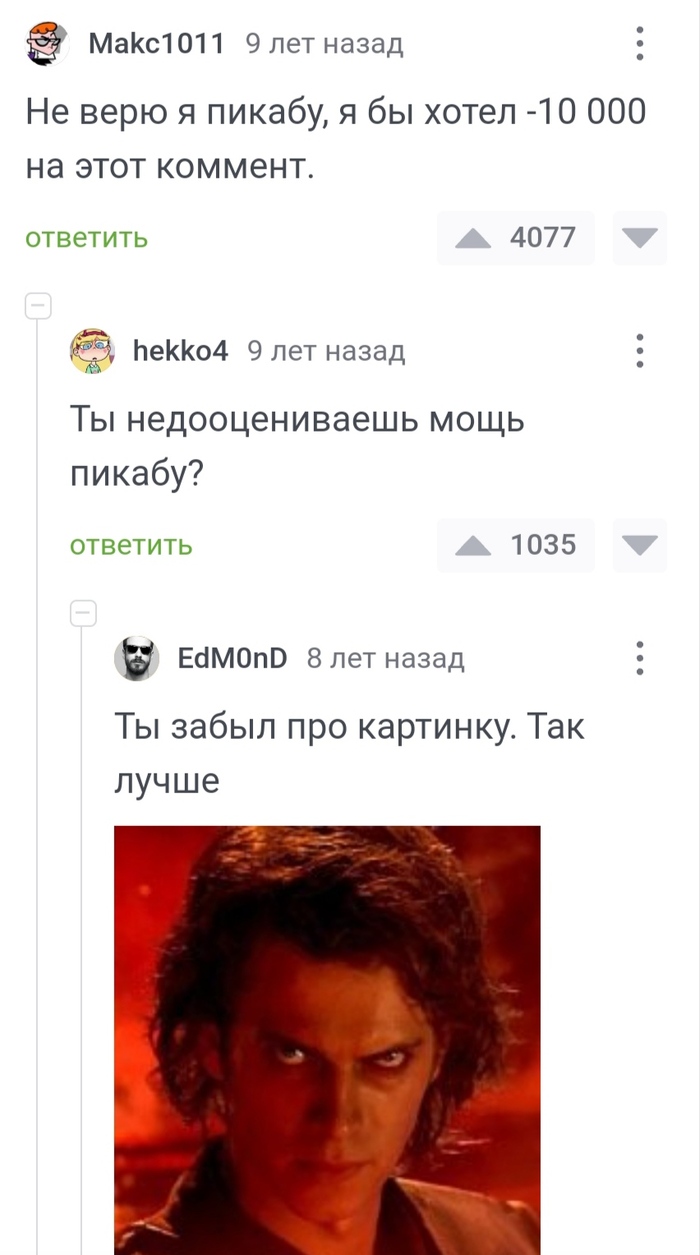The width and height of the screenshot is (700, 1255).
Task: Open Dexter avatar of Makc1011
Action: (x=47, y=43)
